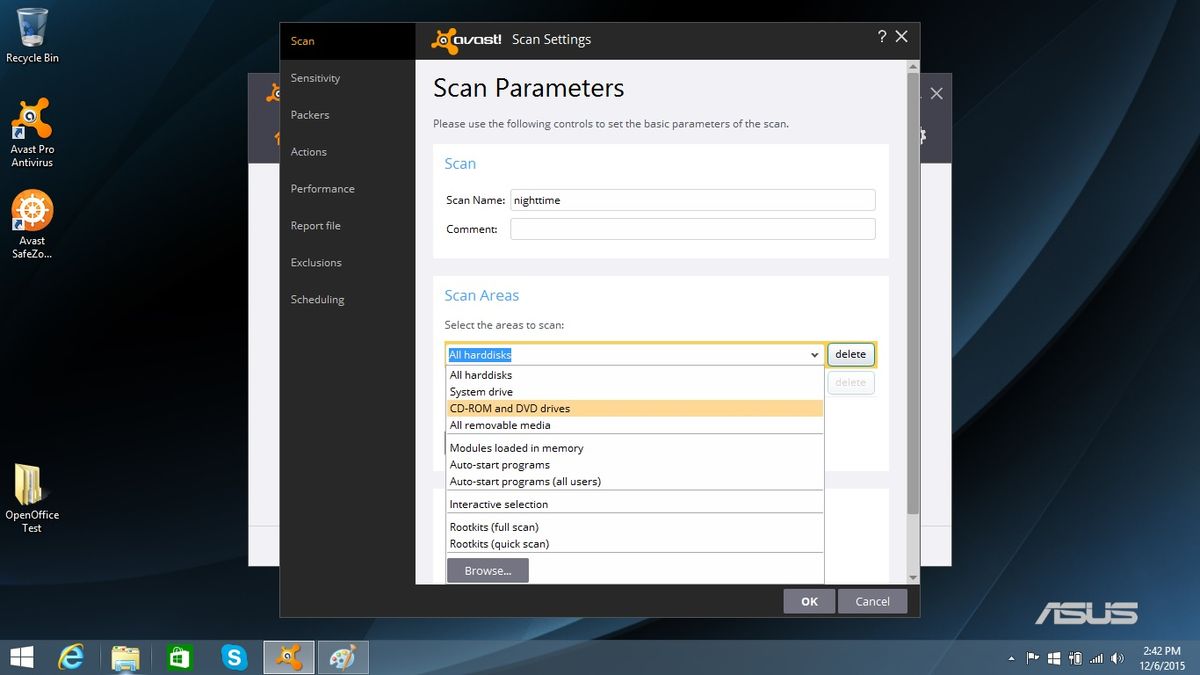Confirm settings with OK button

pos(809,601)
